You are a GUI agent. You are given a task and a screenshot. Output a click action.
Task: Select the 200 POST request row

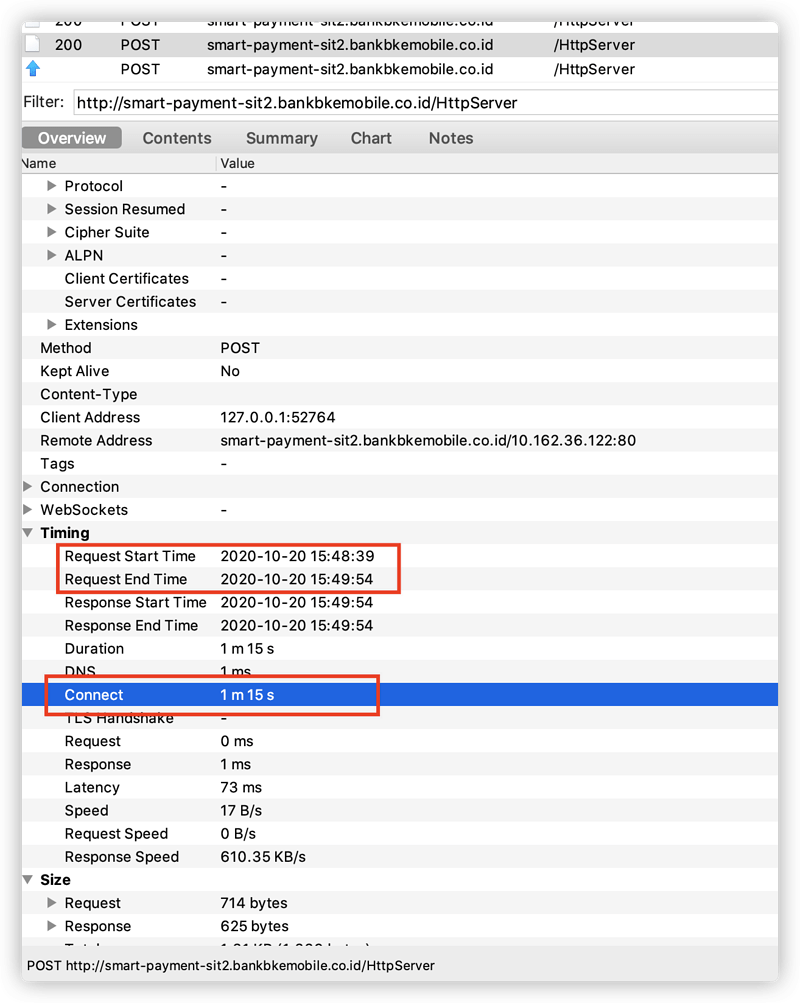(x=400, y=45)
